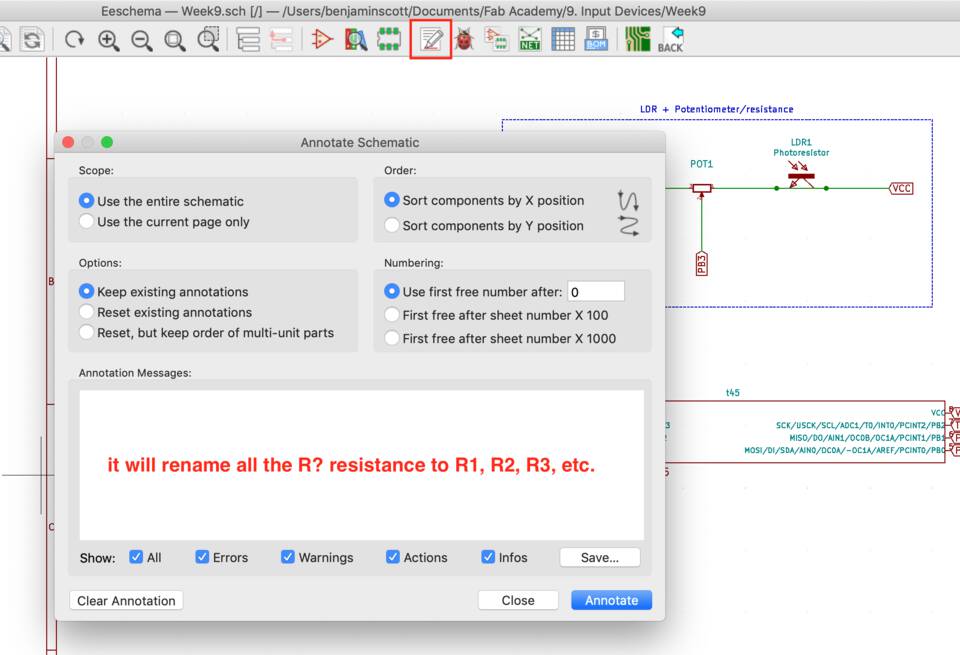Run electrical rules check ladybug icon
The width and height of the screenshot is (960, 655).
(x=465, y=40)
